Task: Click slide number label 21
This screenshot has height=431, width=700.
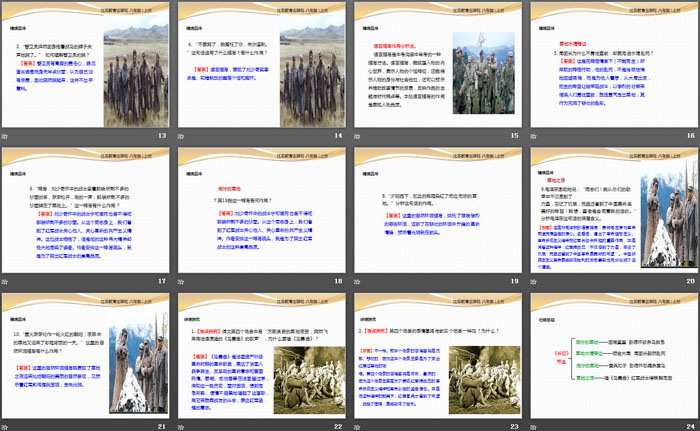Action: pos(162,427)
